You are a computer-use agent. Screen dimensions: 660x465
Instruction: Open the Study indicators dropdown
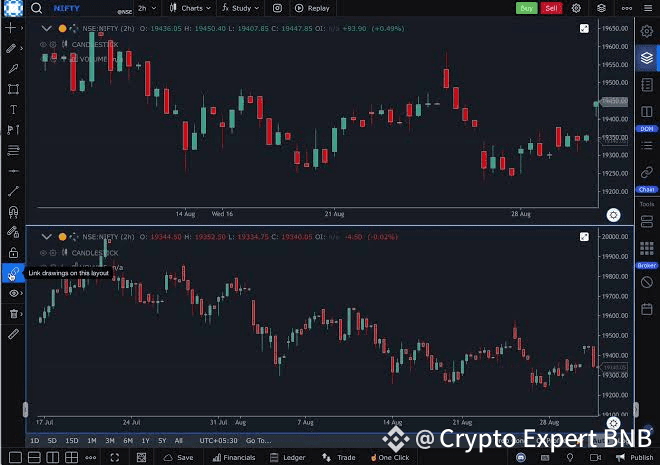click(240, 8)
